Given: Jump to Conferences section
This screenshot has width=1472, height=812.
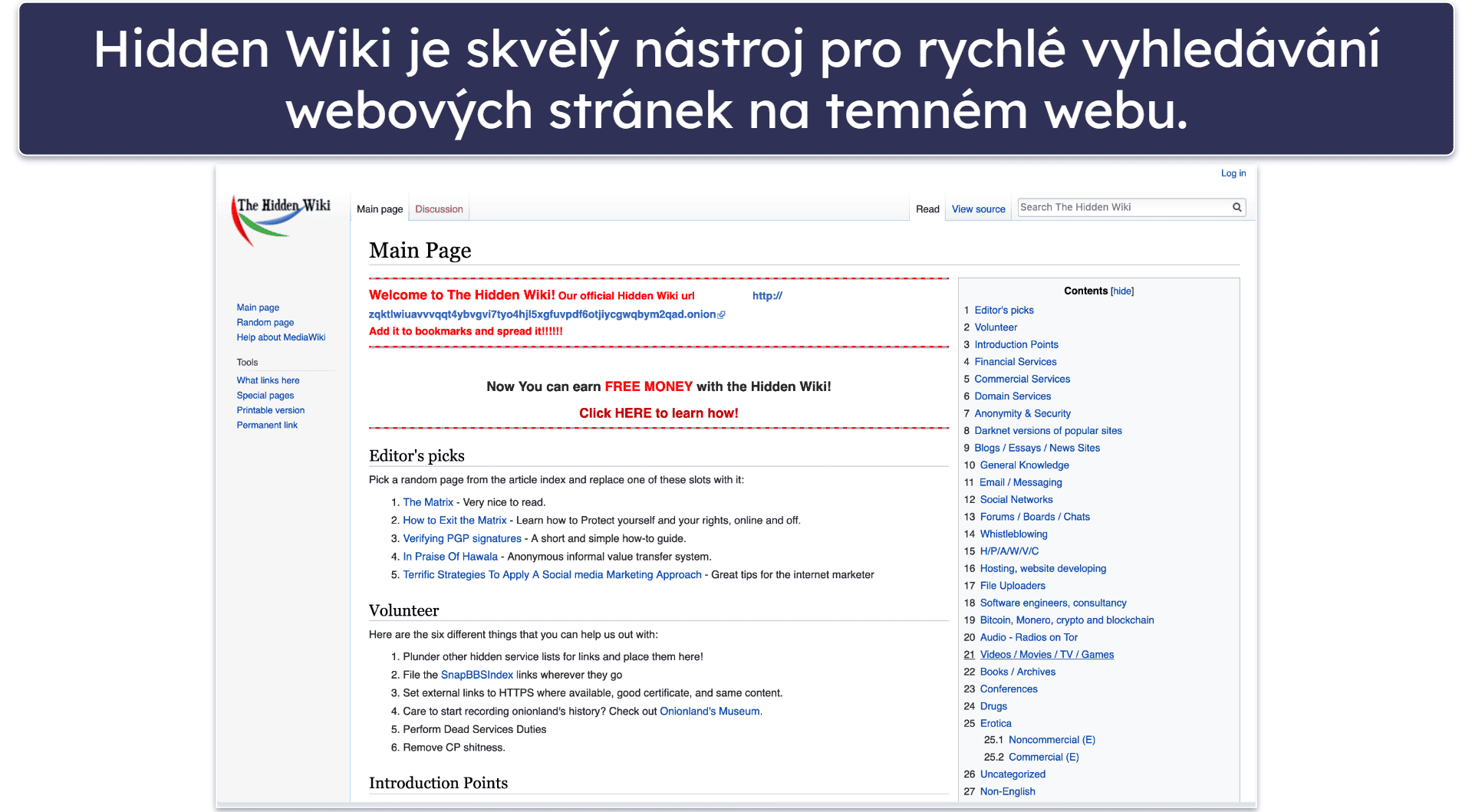Looking at the screenshot, I should point(1009,689).
